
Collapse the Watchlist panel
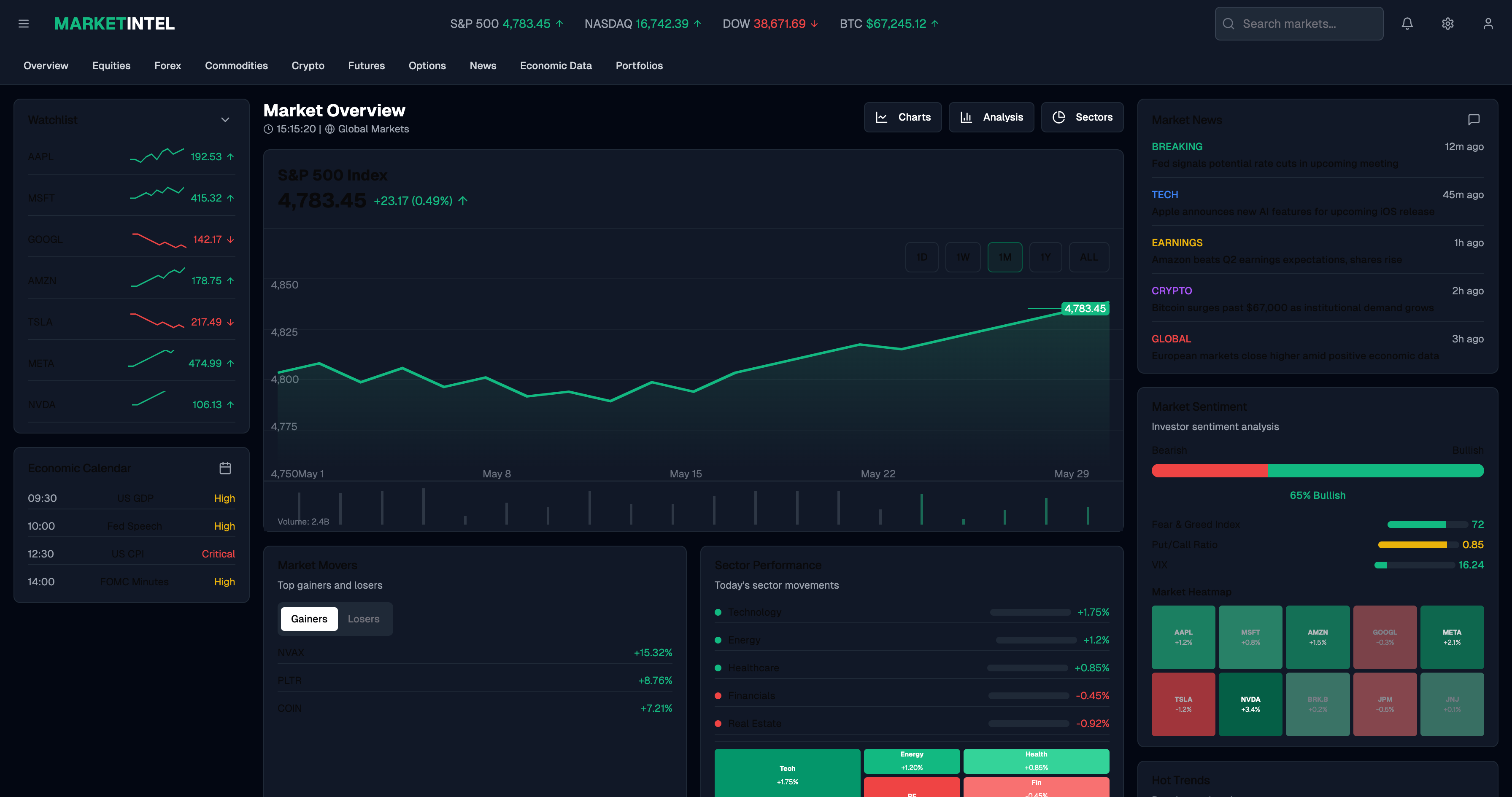pos(225,119)
